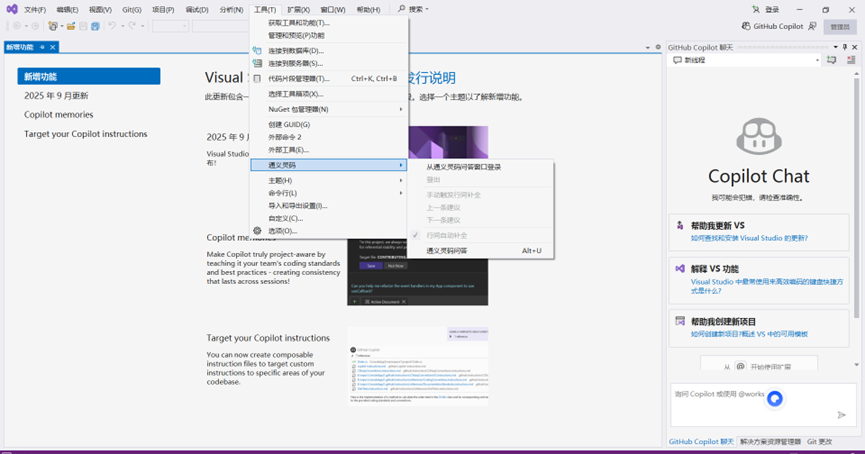This screenshot has width=865, height=454.
Task: Open the undo history dropdown arrow
Action: 122,26
